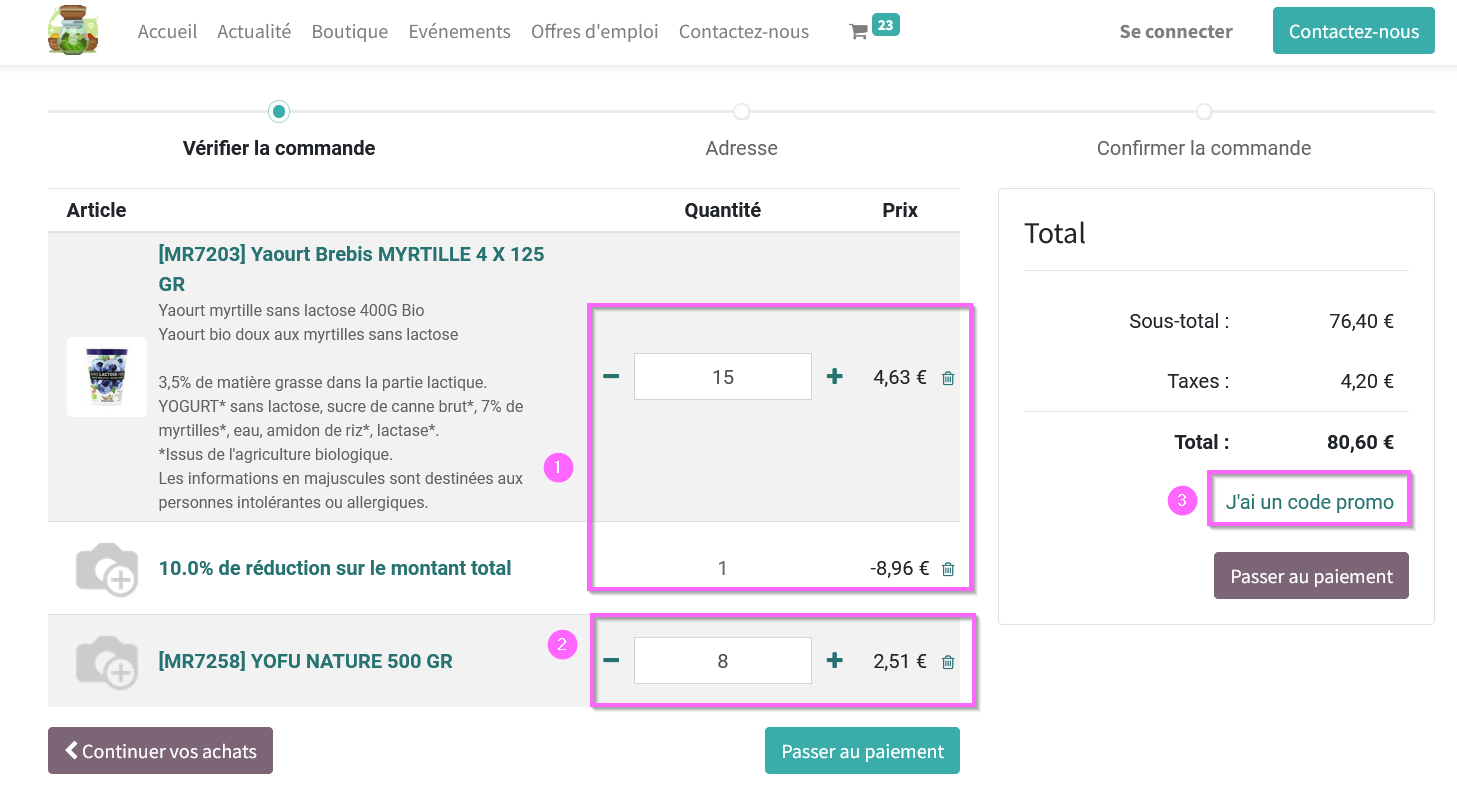1457x805 pixels.
Task: Click the Se connecter link
Action: 1176,32
